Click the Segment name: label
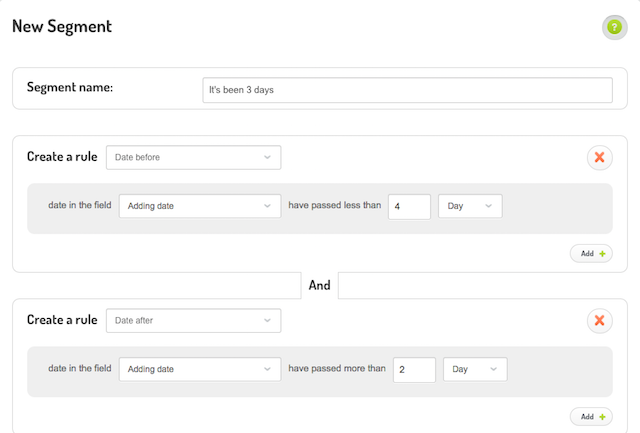Viewport: 640px width, 433px height. click(70, 87)
